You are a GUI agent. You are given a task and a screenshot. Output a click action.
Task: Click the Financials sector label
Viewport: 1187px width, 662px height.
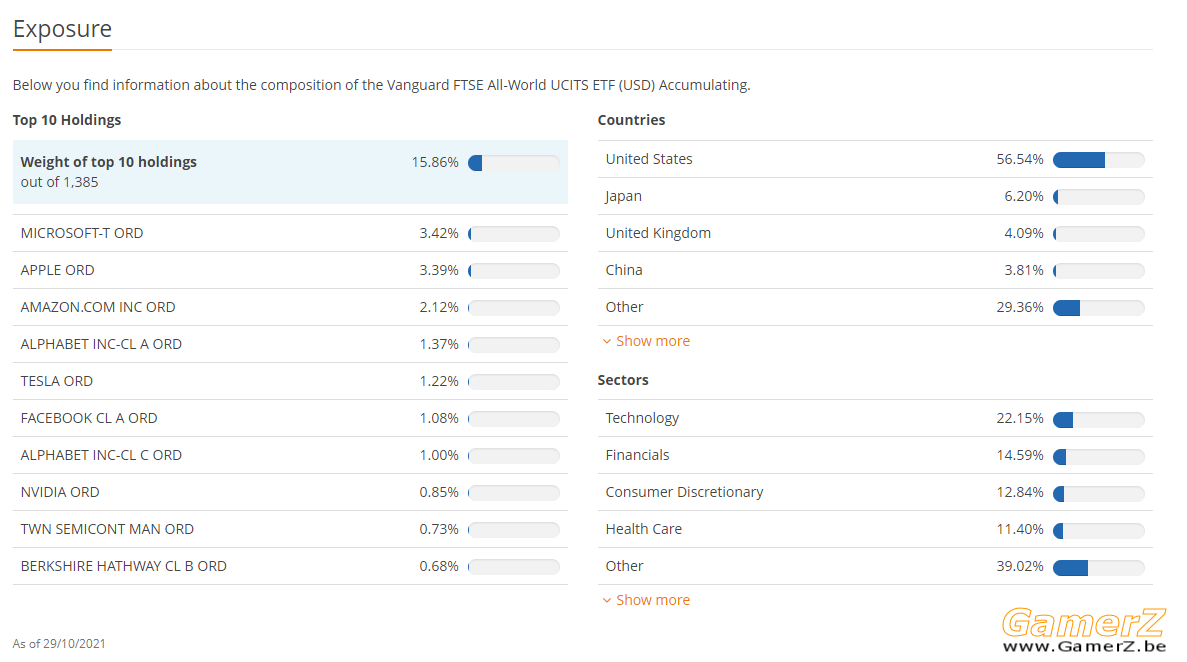point(637,455)
